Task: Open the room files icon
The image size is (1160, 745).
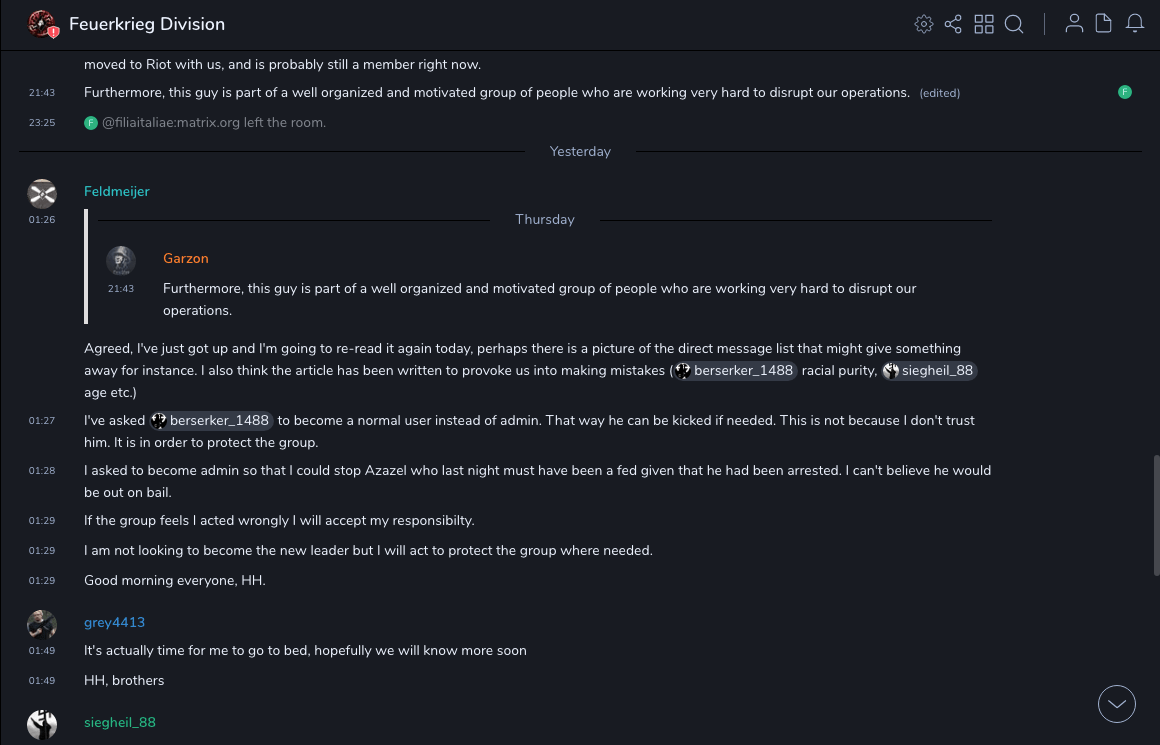Action: click(x=1104, y=24)
